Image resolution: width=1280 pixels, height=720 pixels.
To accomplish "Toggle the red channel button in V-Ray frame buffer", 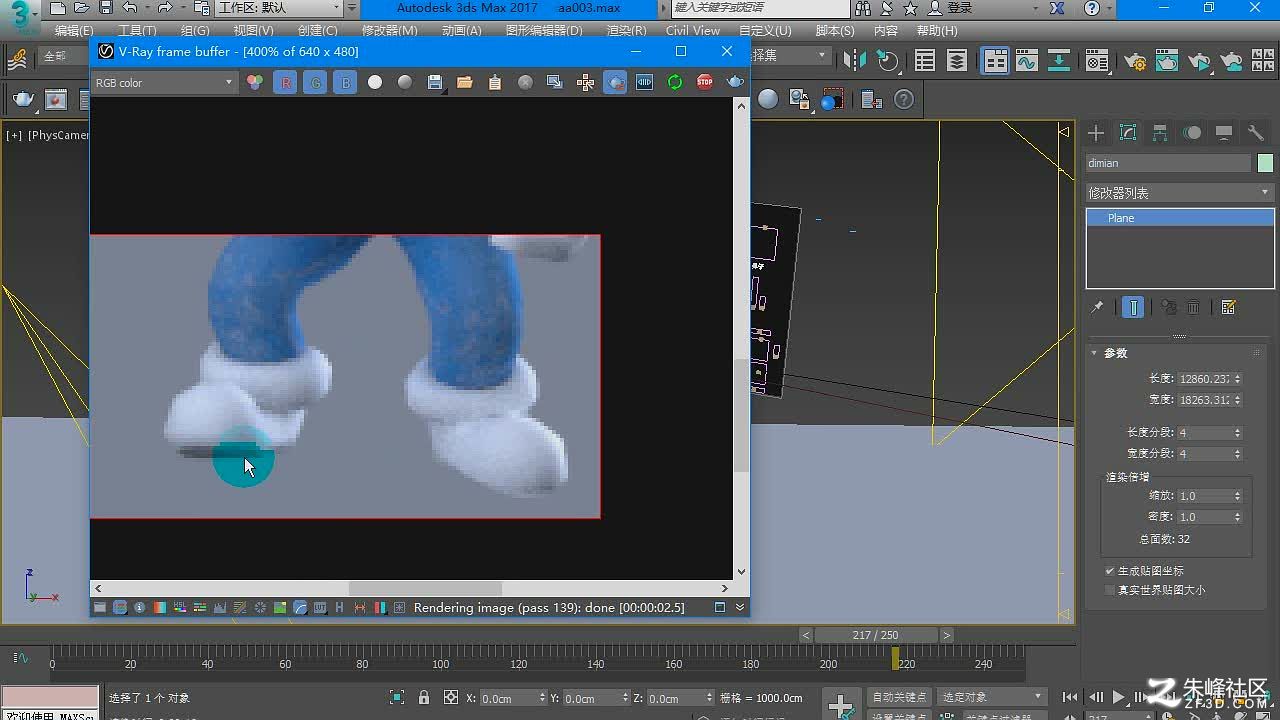I will [286, 83].
